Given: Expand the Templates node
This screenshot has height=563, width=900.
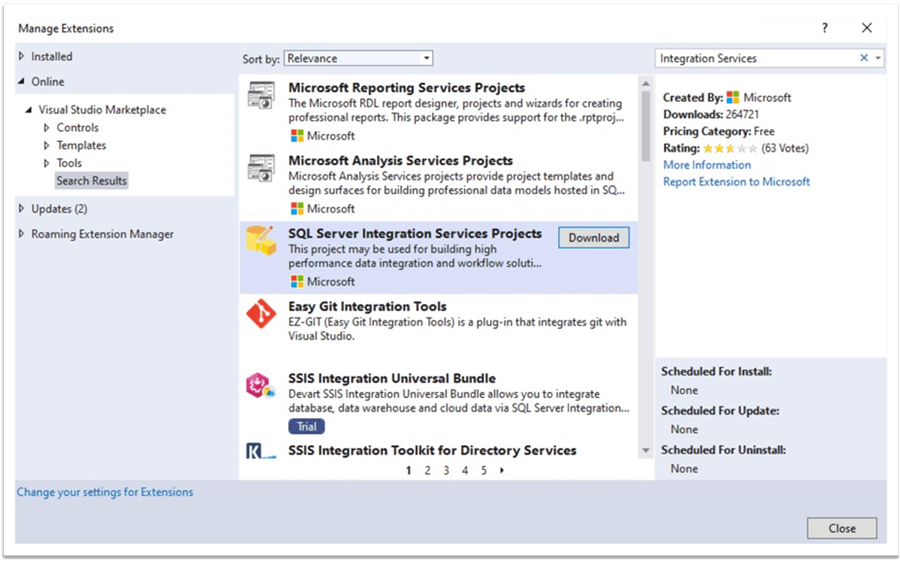Looking at the screenshot, I should point(47,145).
